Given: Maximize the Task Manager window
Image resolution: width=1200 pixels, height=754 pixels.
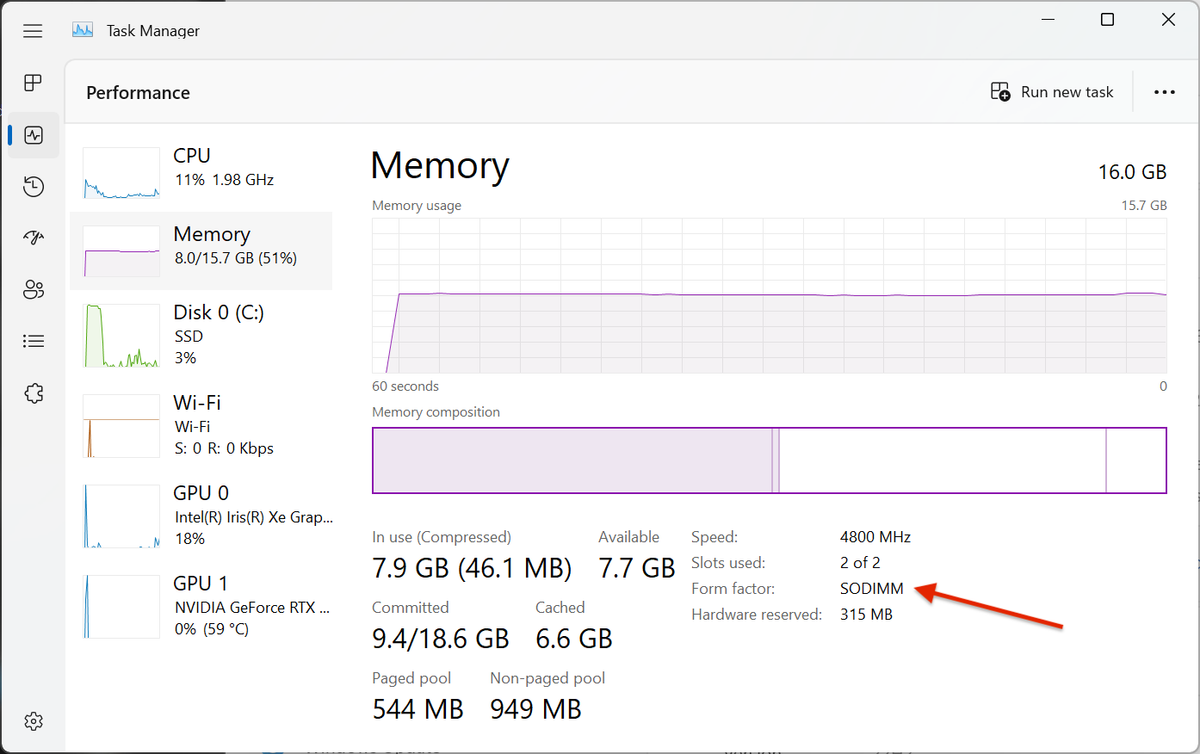Looking at the screenshot, I should coord(1107,20).
